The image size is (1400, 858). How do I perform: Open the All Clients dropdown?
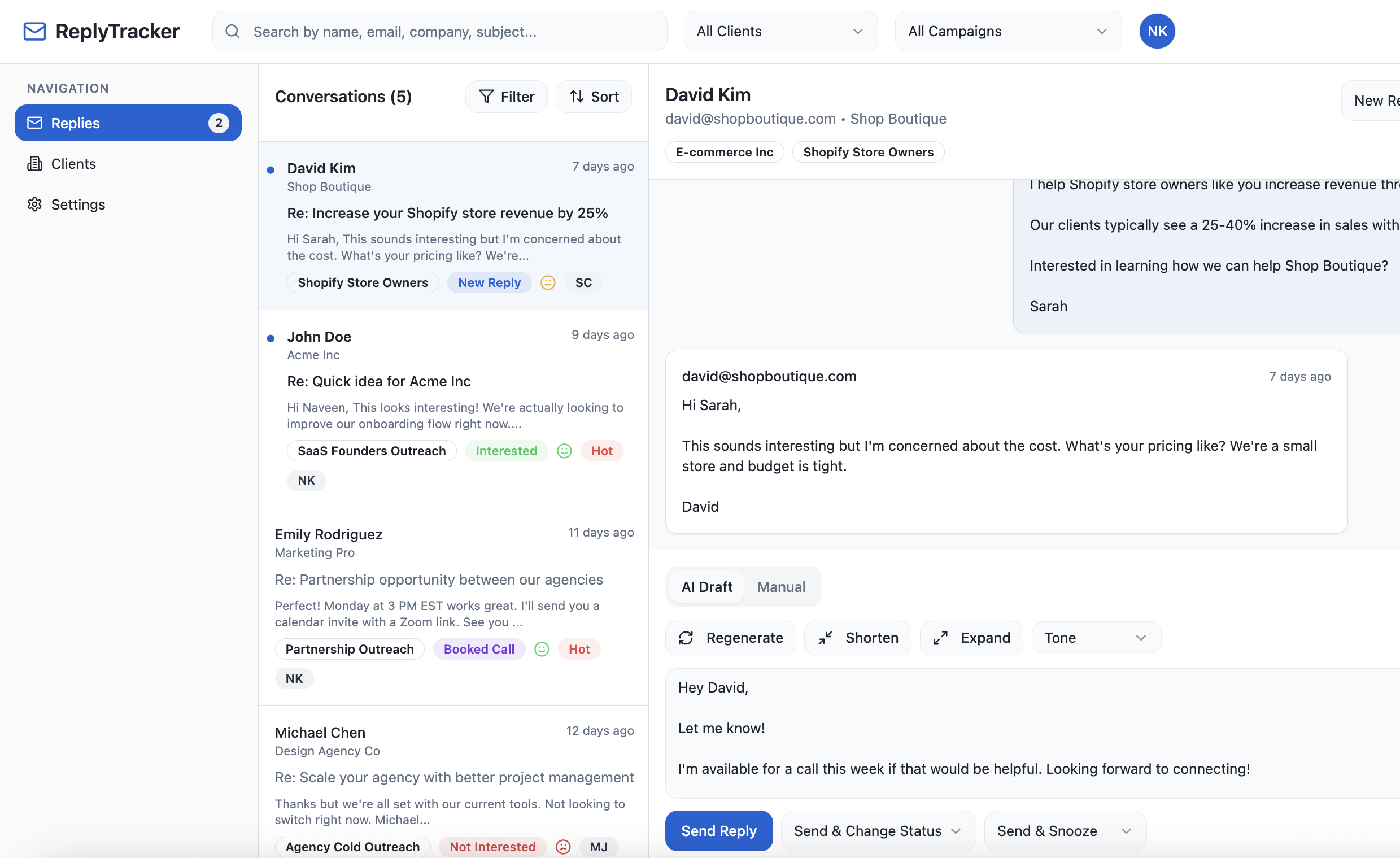pos(780,31)
